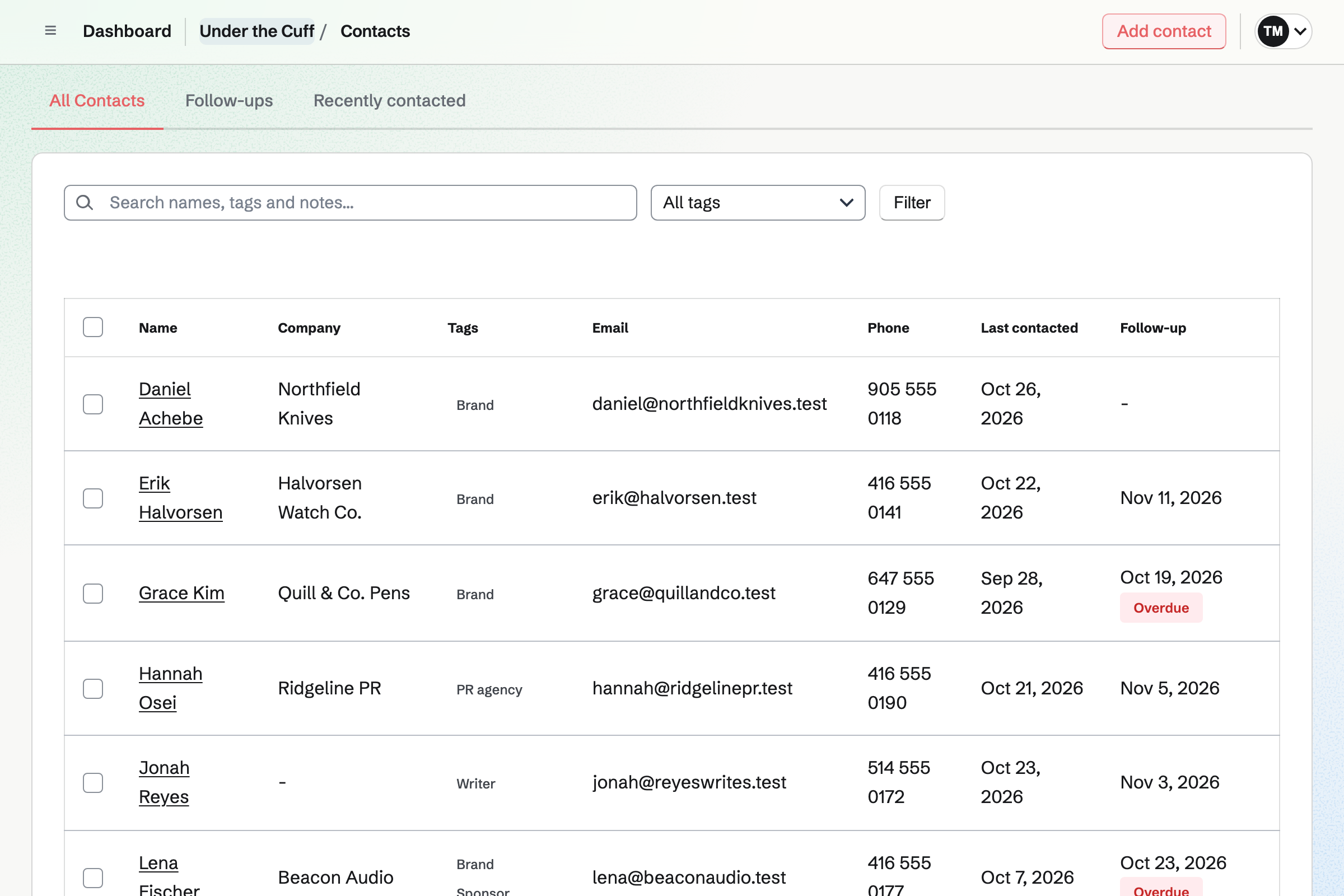Click the PR agency tag for Hannah Osei
Viewport: 1344px width, 896px height.
(489, 690)
